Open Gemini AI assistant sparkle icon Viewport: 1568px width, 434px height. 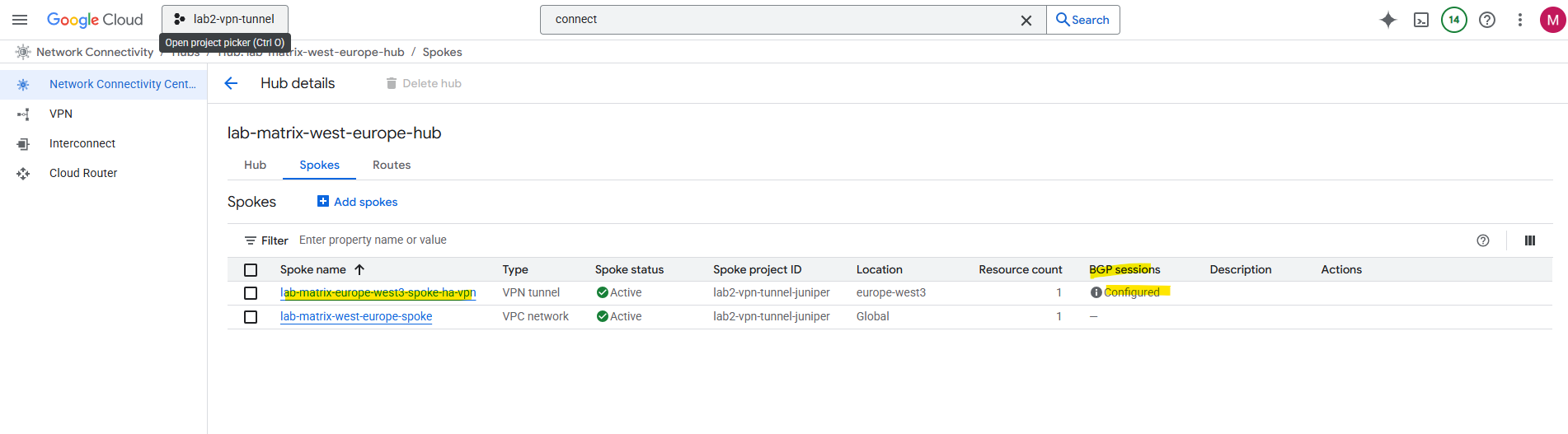1388,20
